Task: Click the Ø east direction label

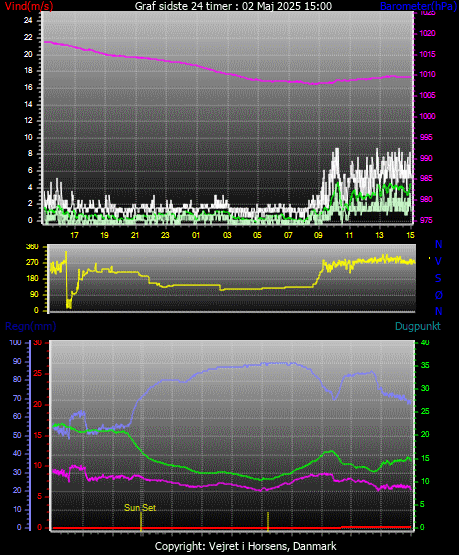Action: (438, 294)
